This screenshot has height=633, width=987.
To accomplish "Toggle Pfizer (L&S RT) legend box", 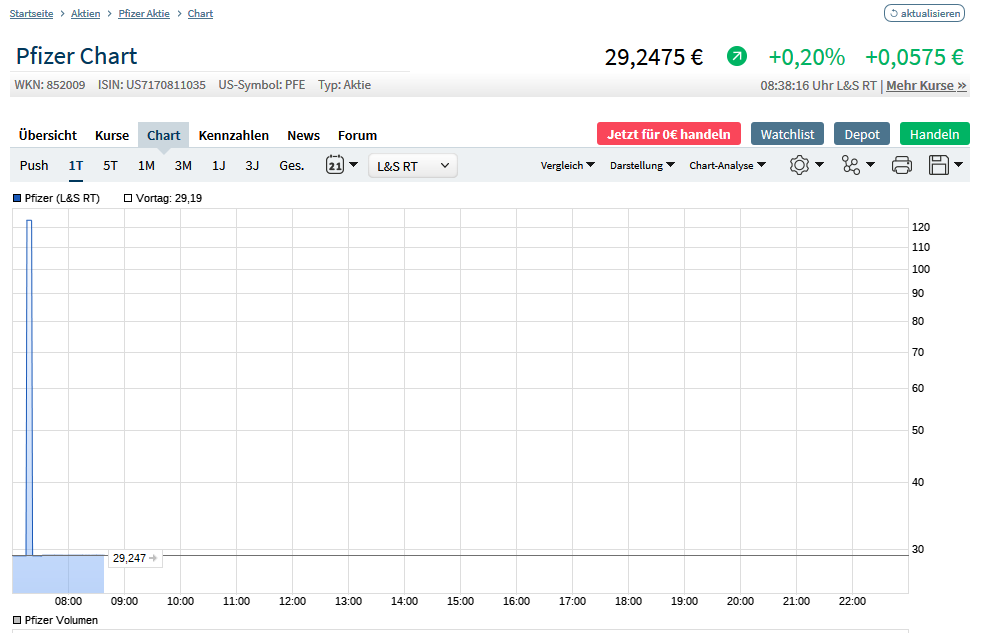I will click(x=17, y=198).
